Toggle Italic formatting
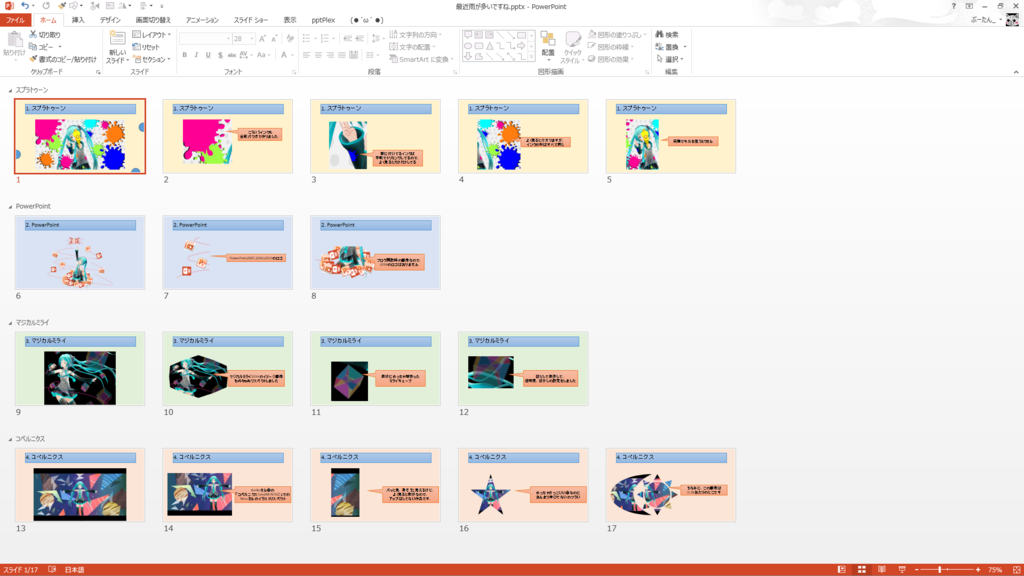This screenshot has height=576, width=1024. coord(196,56)
